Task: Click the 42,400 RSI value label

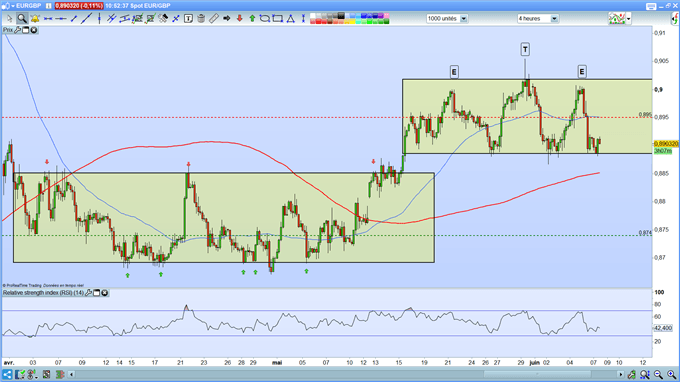Action: click(663, 328)
